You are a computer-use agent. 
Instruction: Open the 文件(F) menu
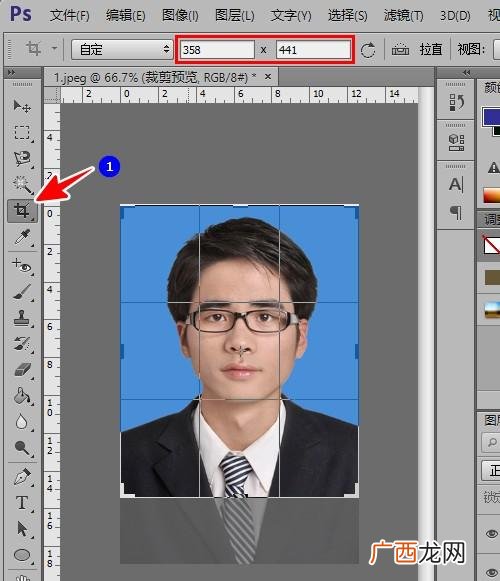(70, 16)
